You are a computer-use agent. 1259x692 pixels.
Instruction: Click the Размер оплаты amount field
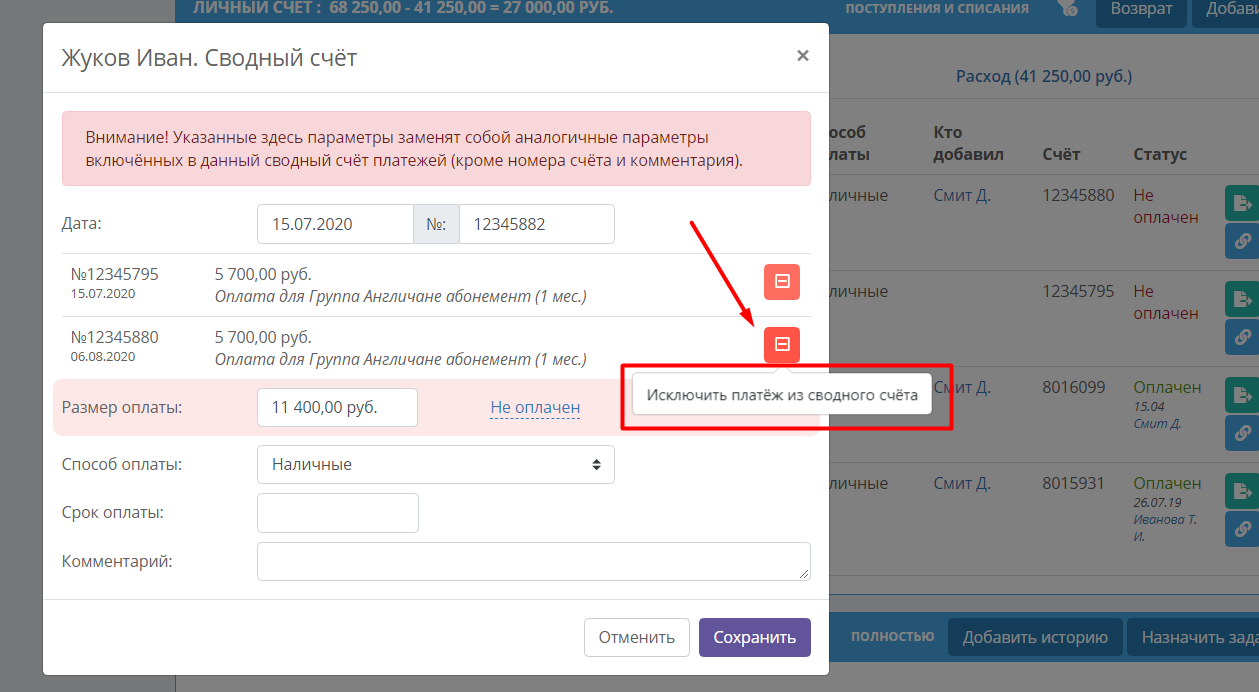point(338,407)
